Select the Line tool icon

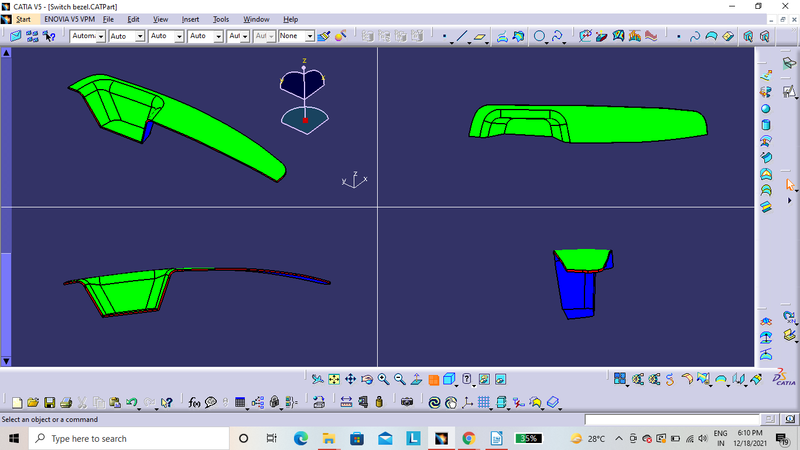[x=461, y=36]
